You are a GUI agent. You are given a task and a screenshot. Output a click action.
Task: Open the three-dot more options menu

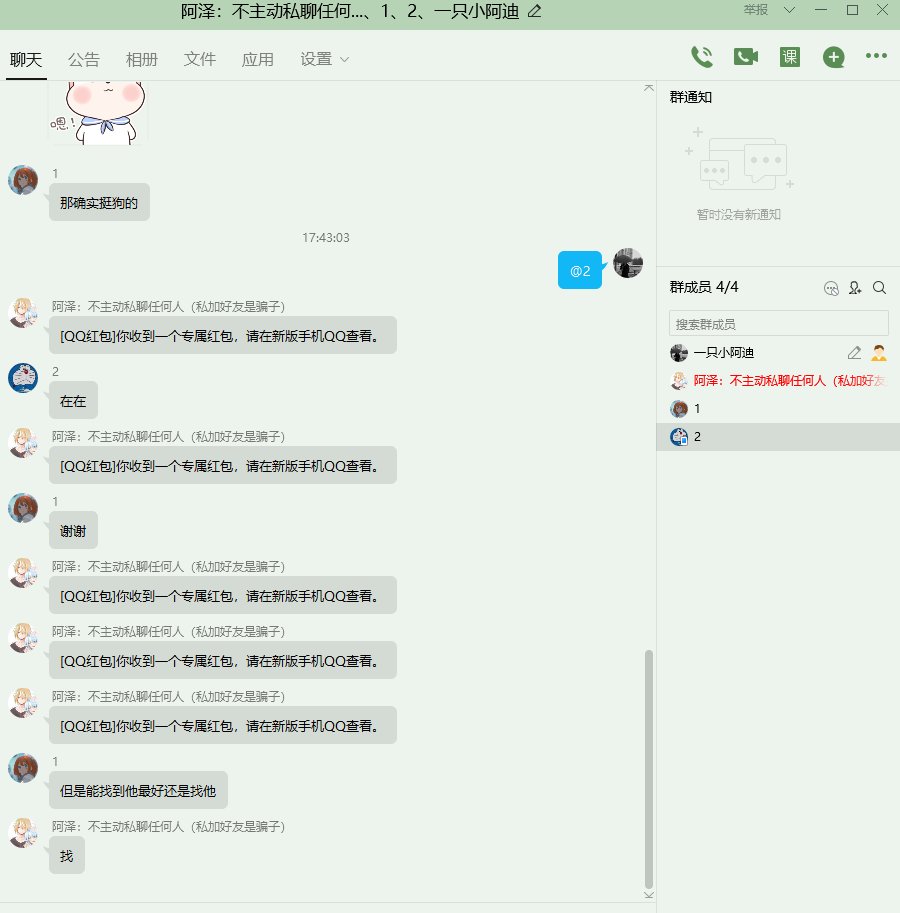point(876,56)
